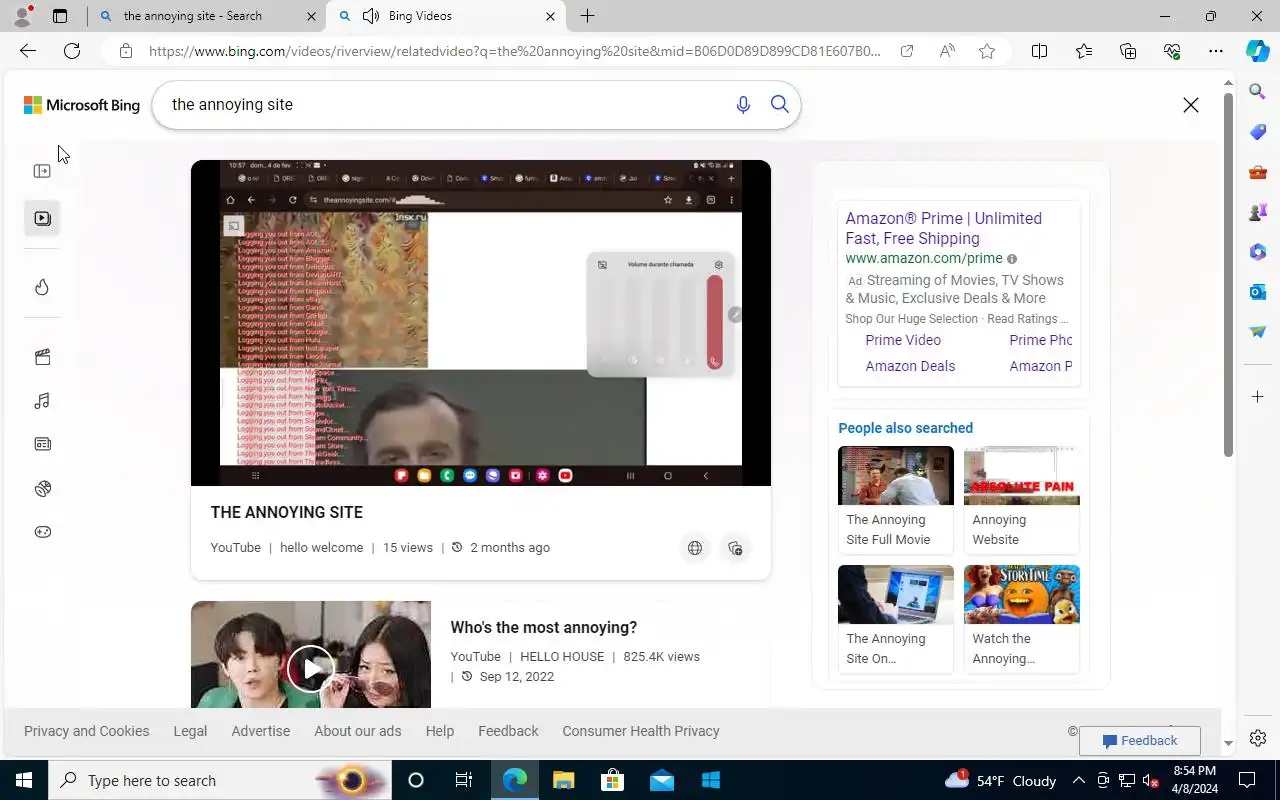Viewport: 1280px width, 800px height.
Task: Open news sidebar icon
Action: (x=42, y=444)
